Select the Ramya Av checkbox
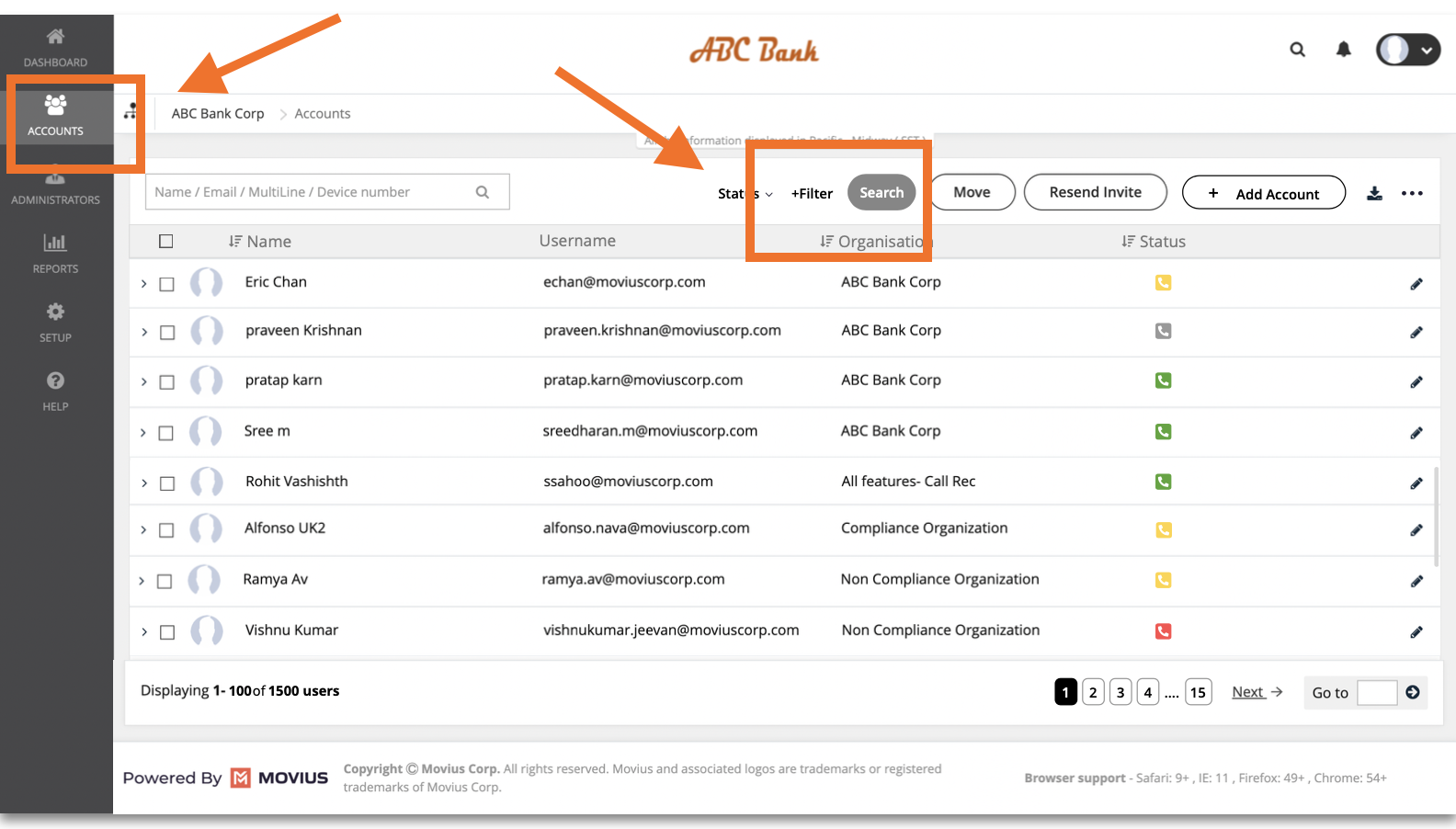The width and height of the screenshot is (1456, 829). click(165, 582)
